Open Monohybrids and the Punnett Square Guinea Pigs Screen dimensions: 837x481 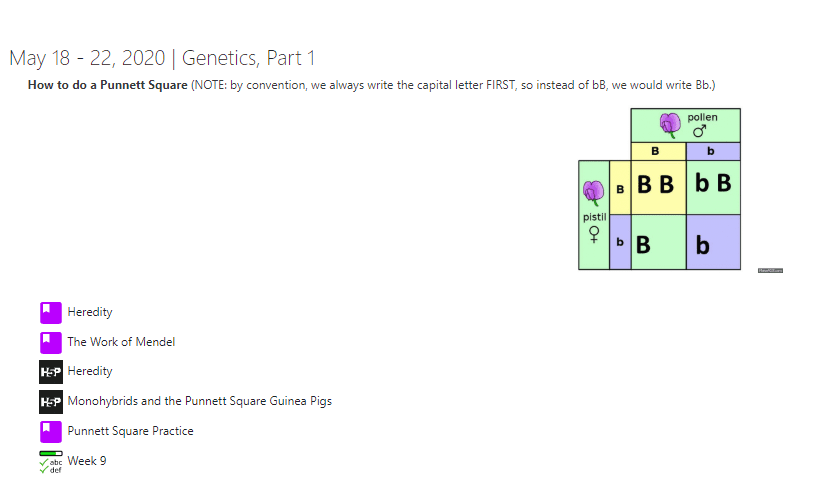click(200, 401)
